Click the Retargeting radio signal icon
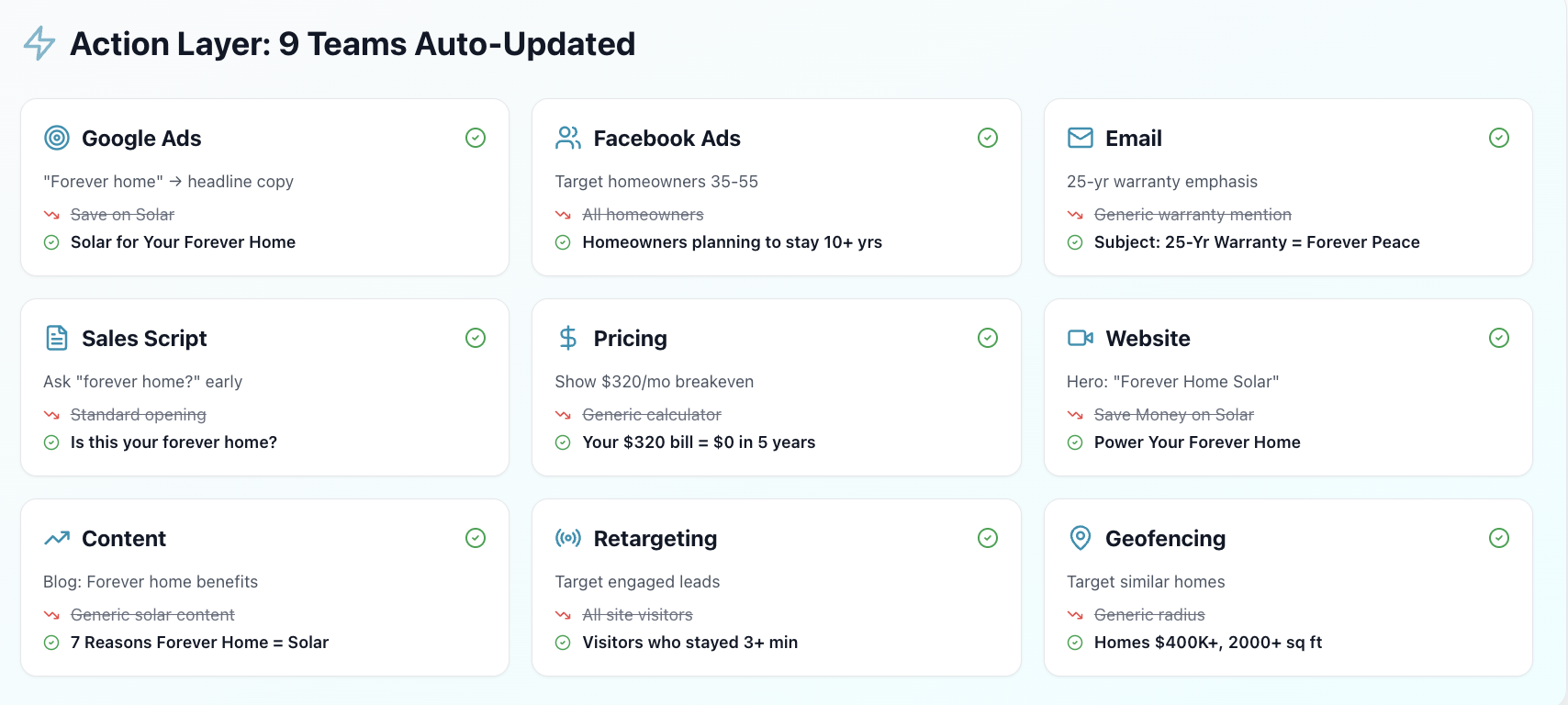The width and height of the screenshot is (1568, 705). tap(568, 538)
